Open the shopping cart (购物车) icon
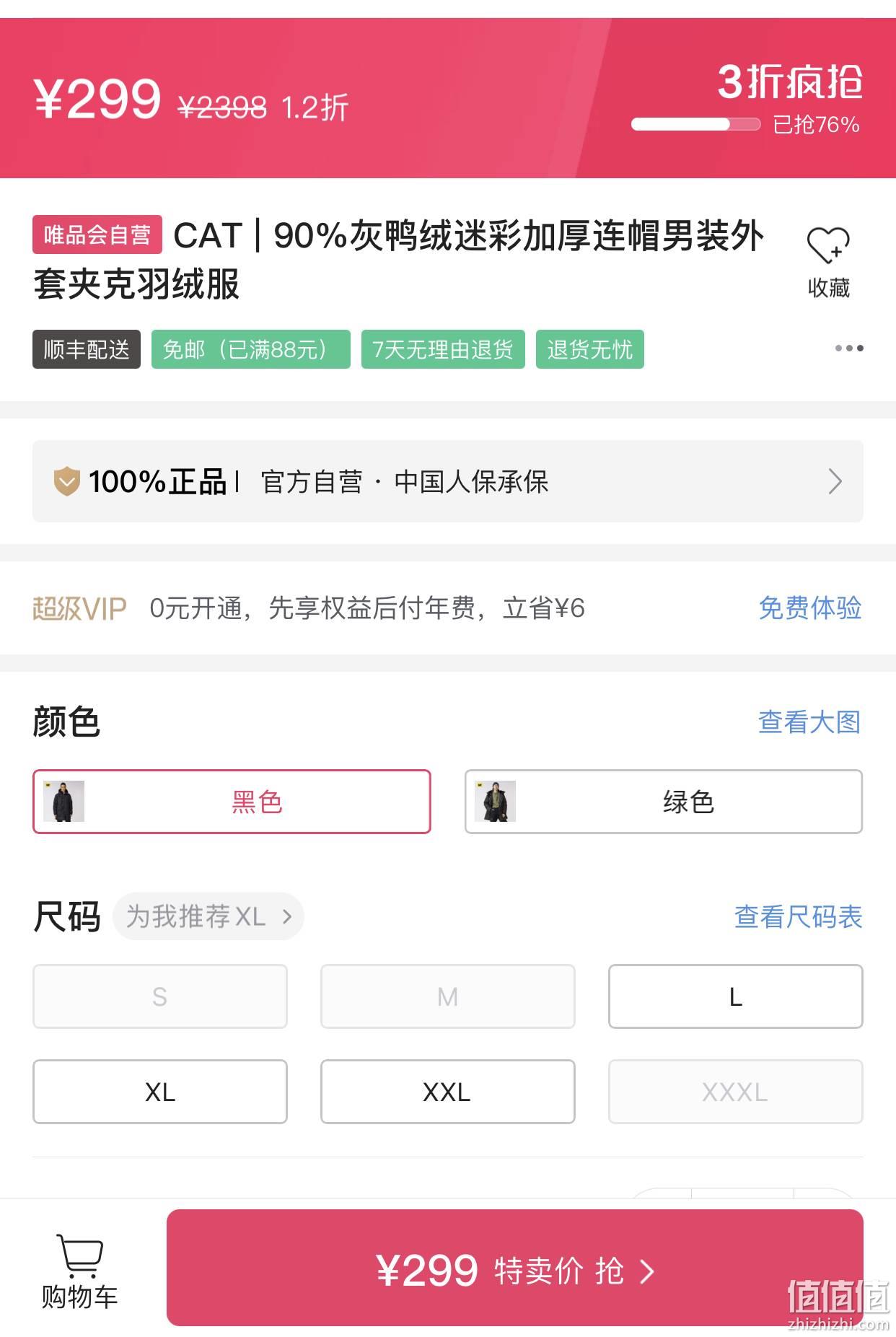This screenshot has height=1337, width=896. coord(79,1256)
